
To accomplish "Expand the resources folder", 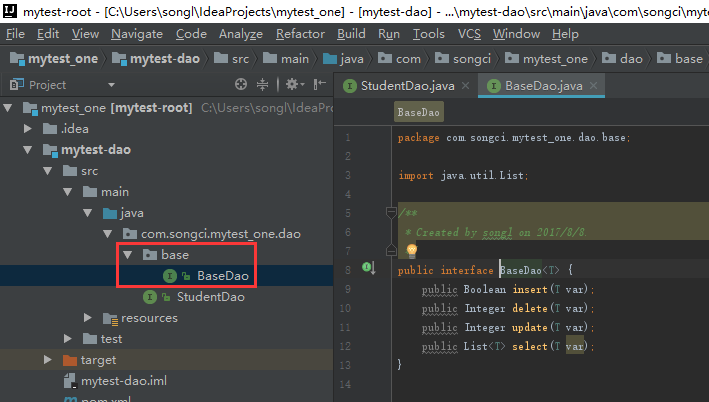I will [88, 318].
